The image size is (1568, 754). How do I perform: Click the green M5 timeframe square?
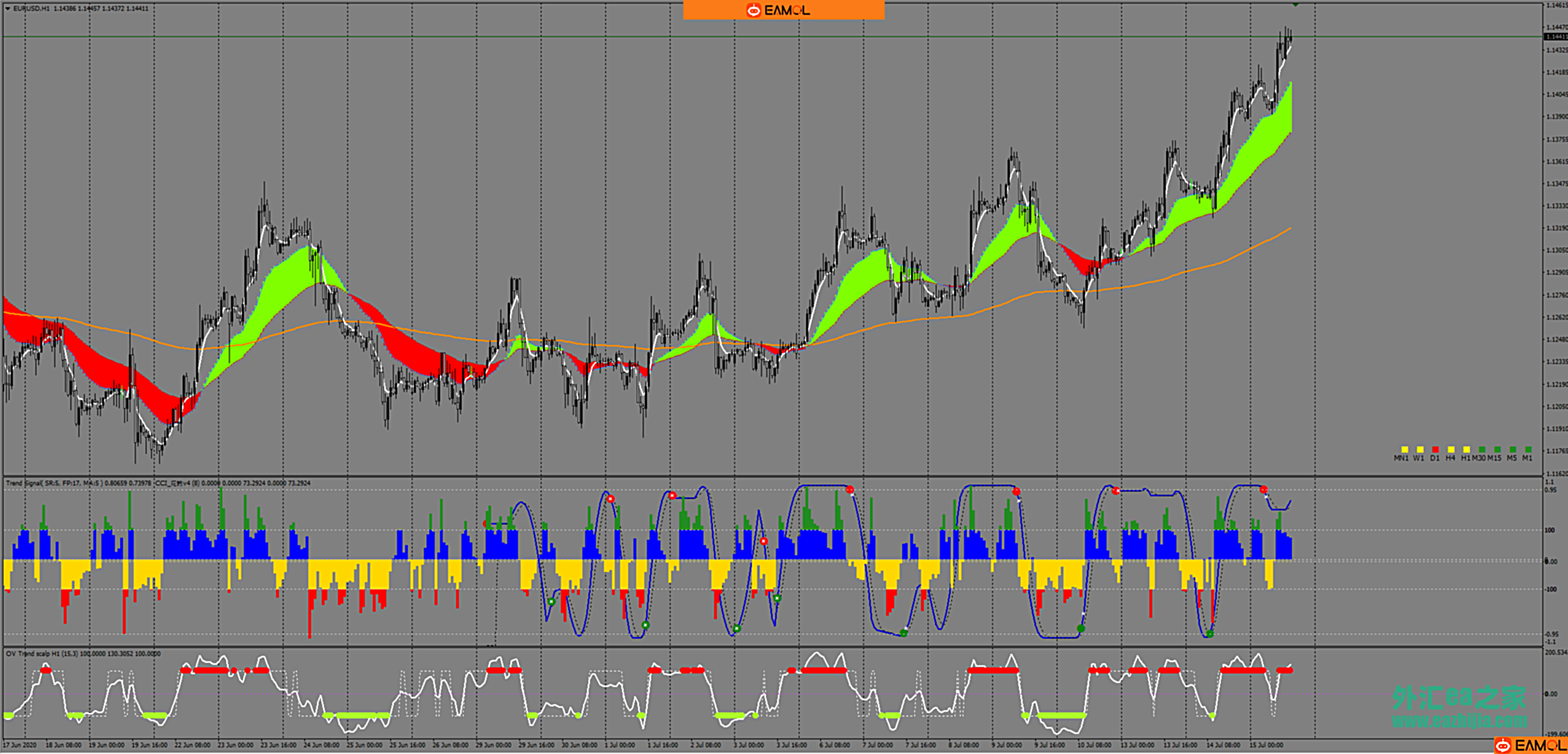(1512, 449)
